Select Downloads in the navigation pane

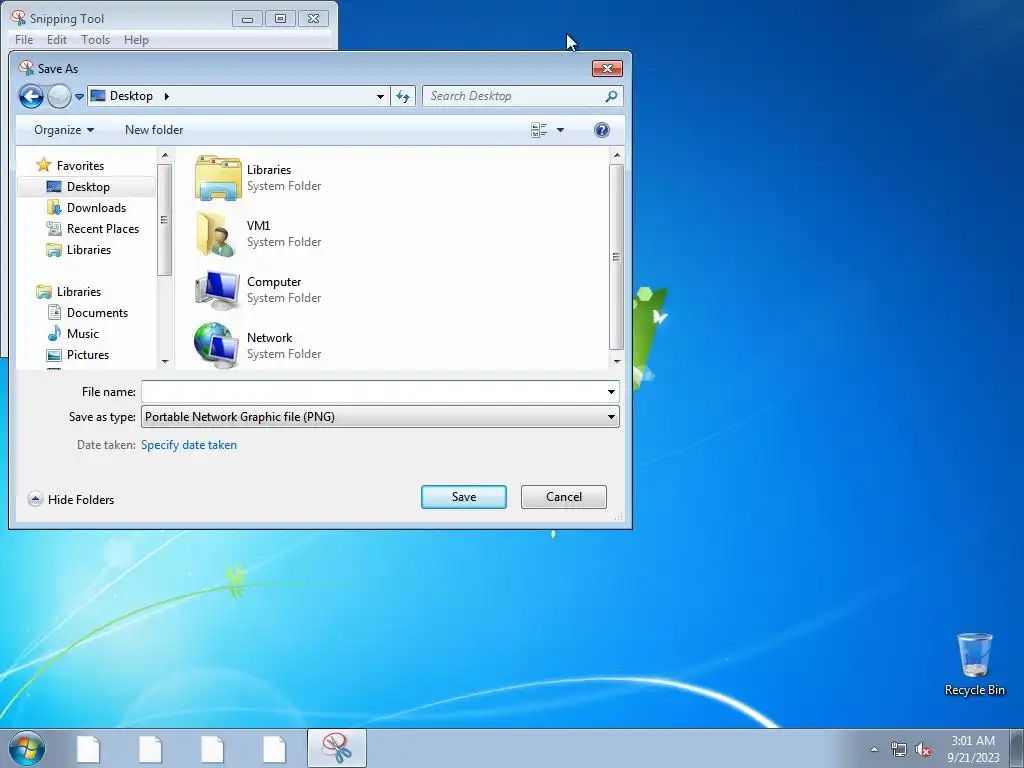coord(96,208)
